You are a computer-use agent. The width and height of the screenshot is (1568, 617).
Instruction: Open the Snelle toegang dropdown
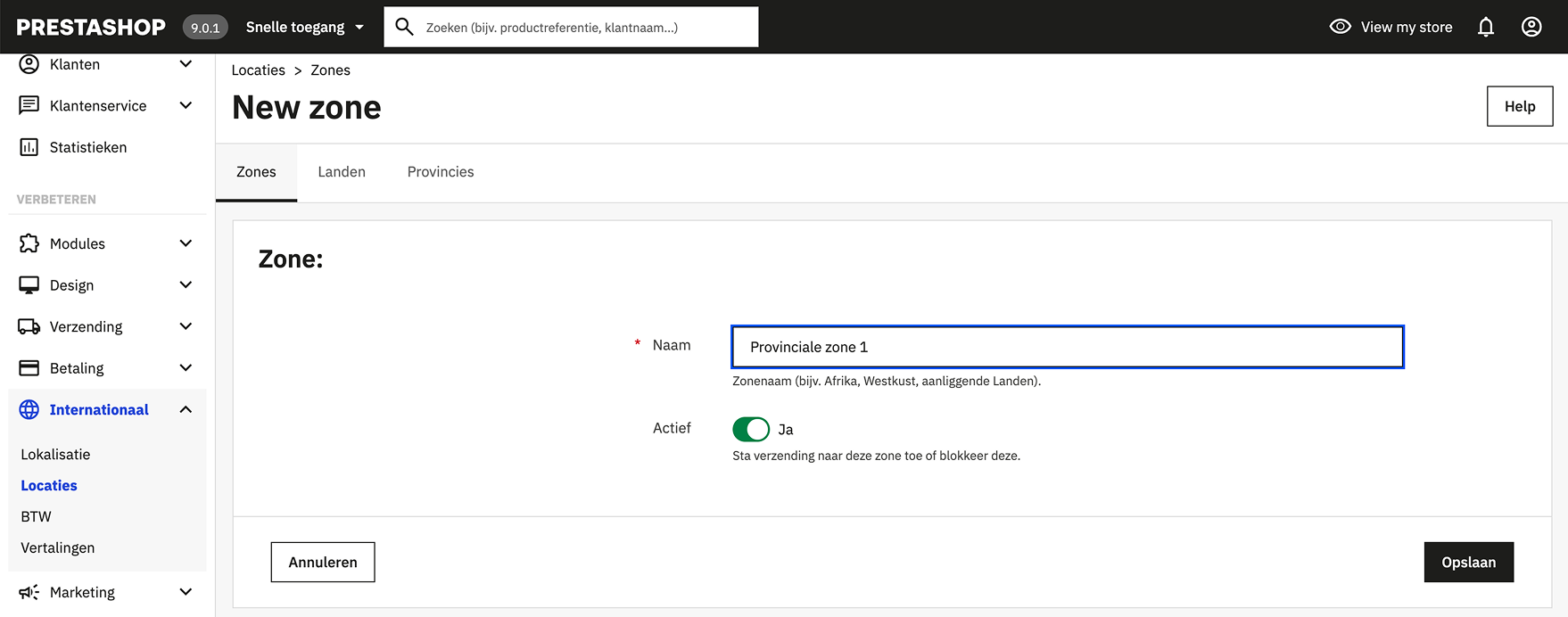[305, 27]
